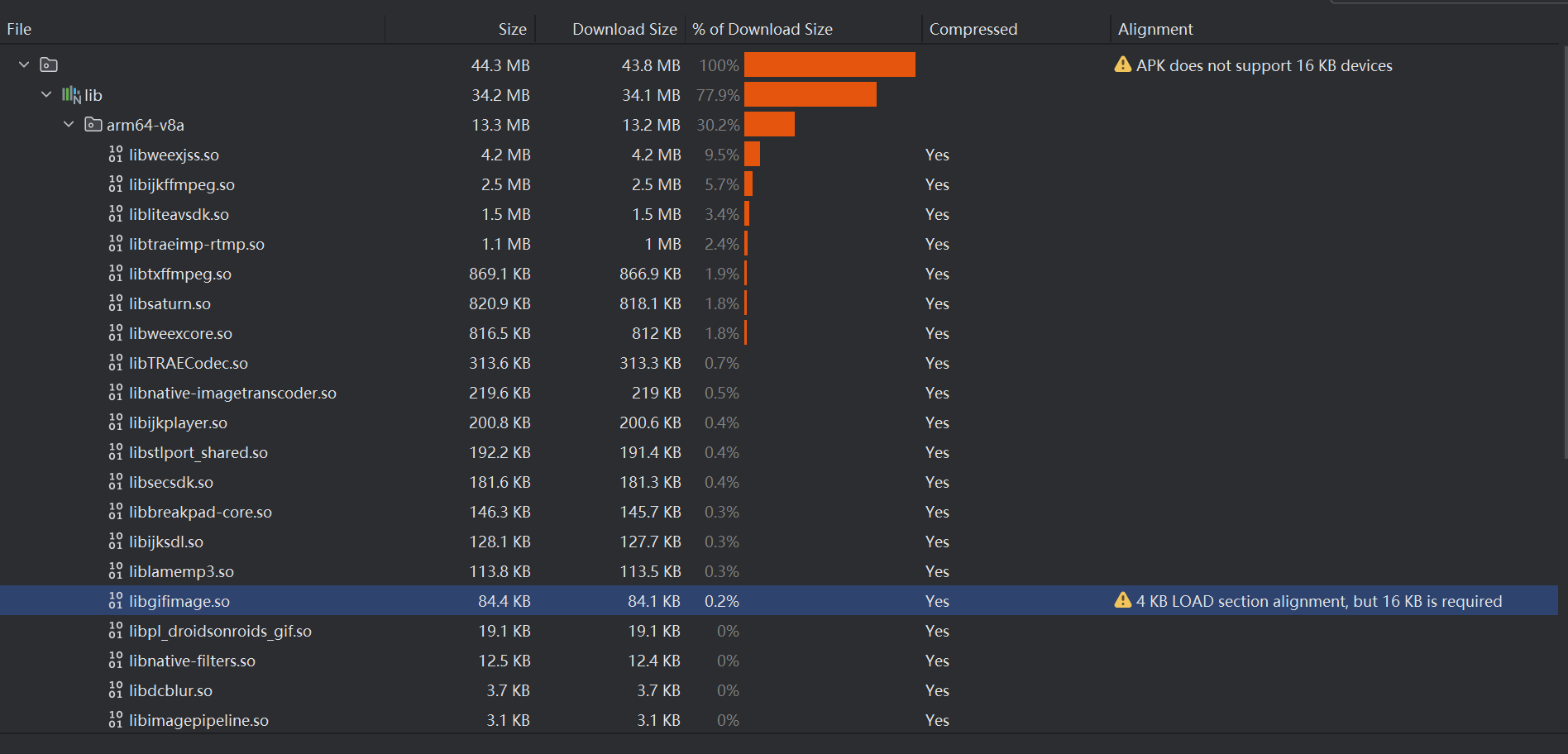Collapse the arm64-v8a folder chevron
This screenshot has width=1568, height=754.
point(69,125)
